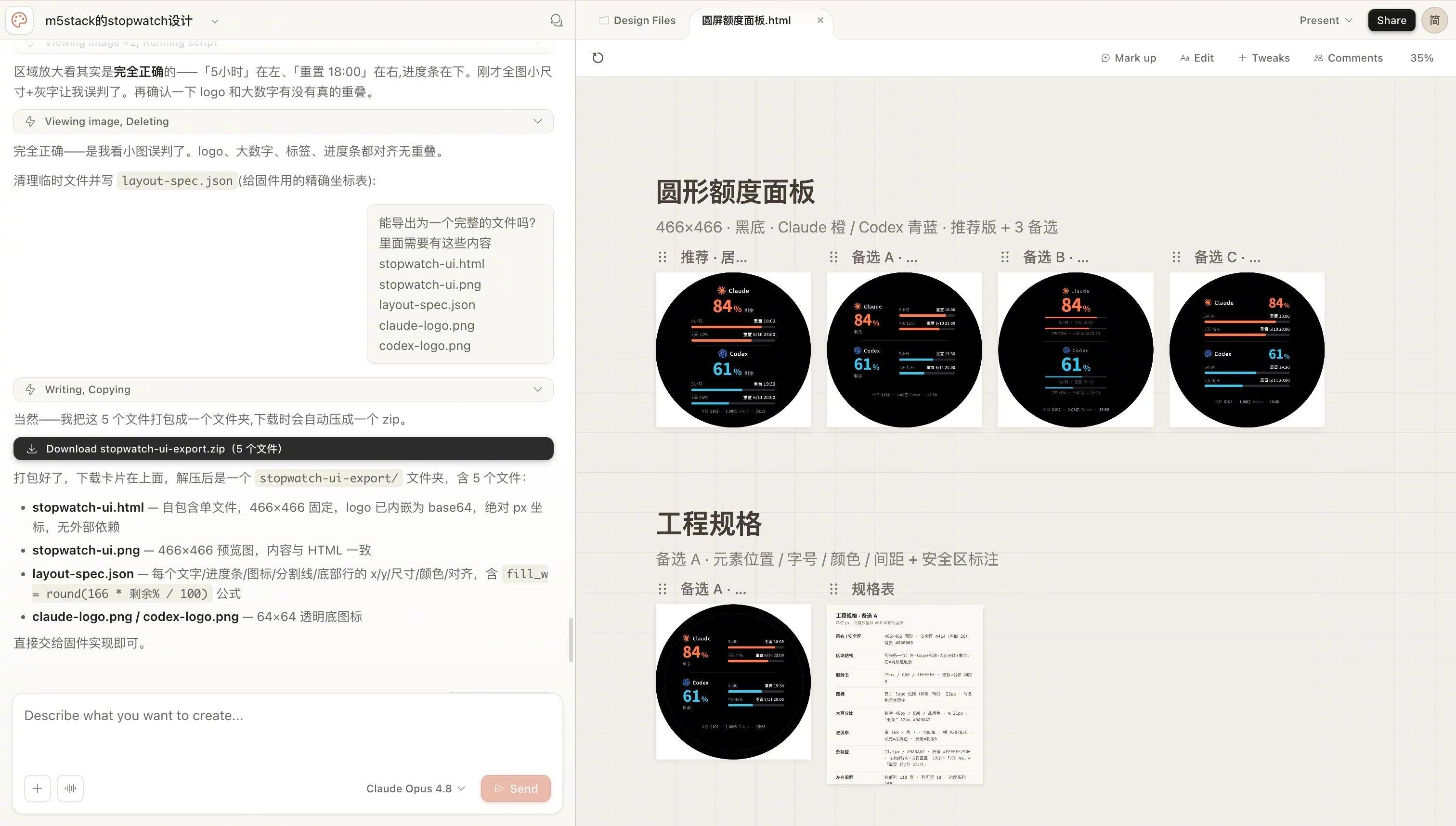The width and height of the screenshot is (1456, 826).
Task: Click the claude-logo.png line in user message
Action: click(427, 325)
